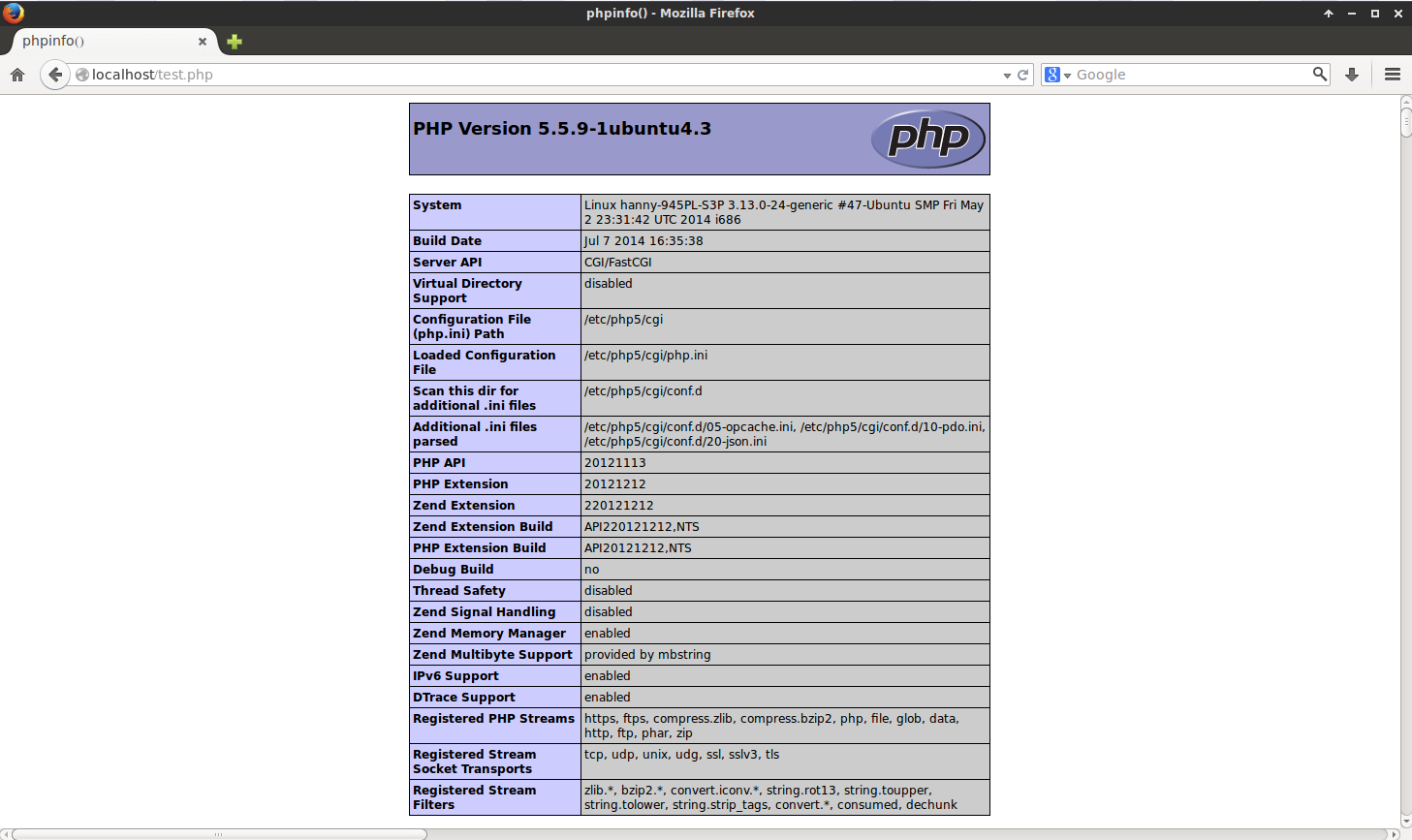Click the 'Debug Build' row label
The width and height of the screenshot is (1412, 840).
pyautogui.click(x=454, y=570)
